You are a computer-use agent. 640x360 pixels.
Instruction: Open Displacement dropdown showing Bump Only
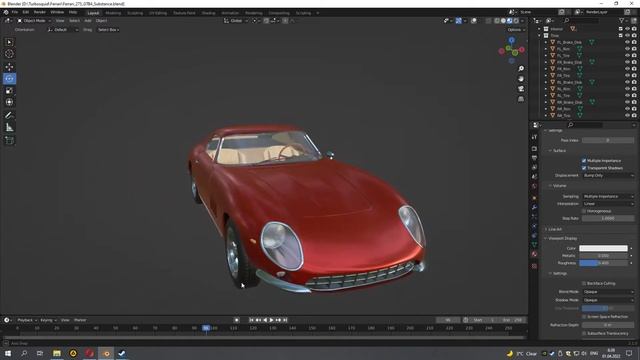coord(608,176)
